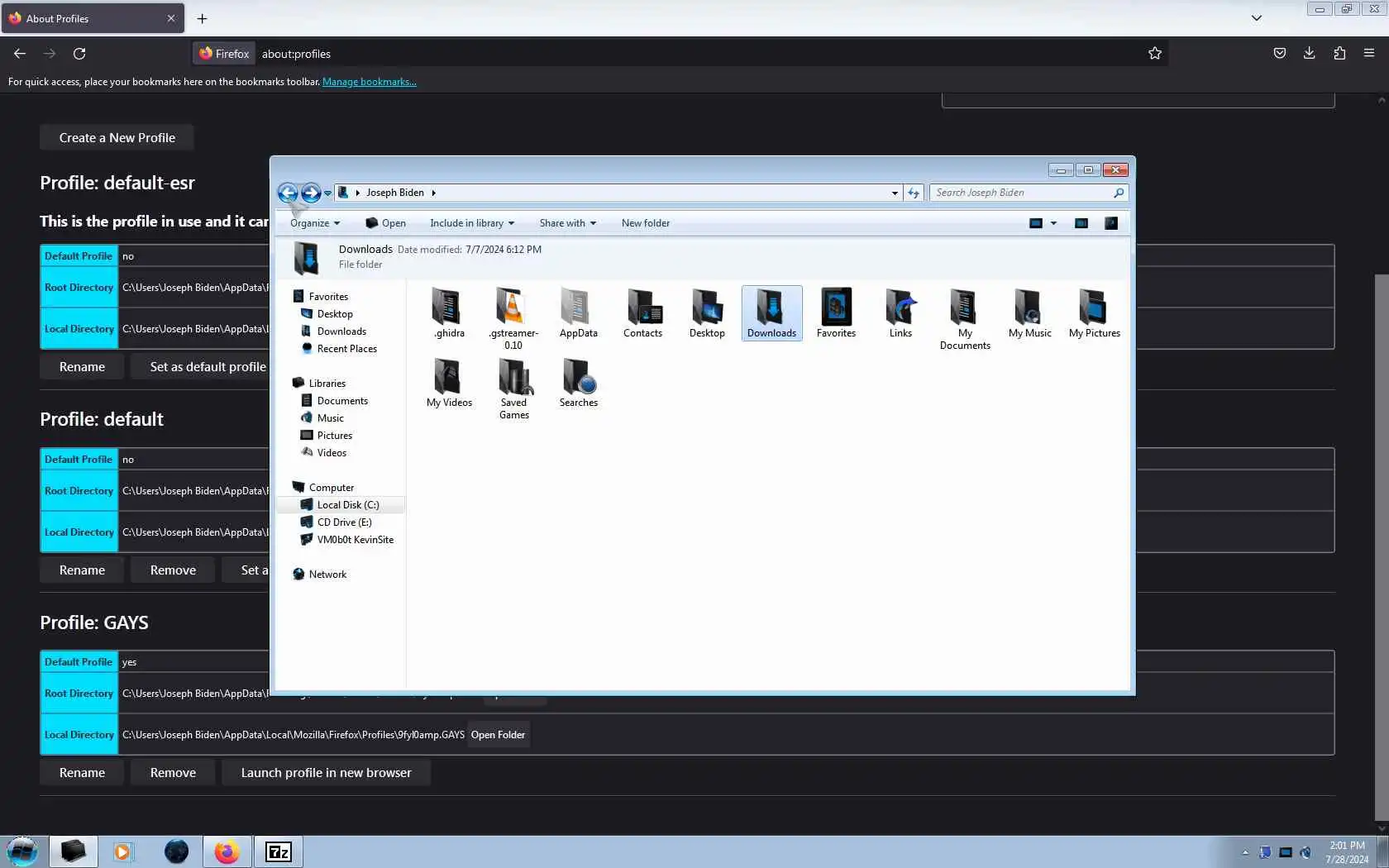Show the preview pane in Explorer

click(x=1081, y=223)
